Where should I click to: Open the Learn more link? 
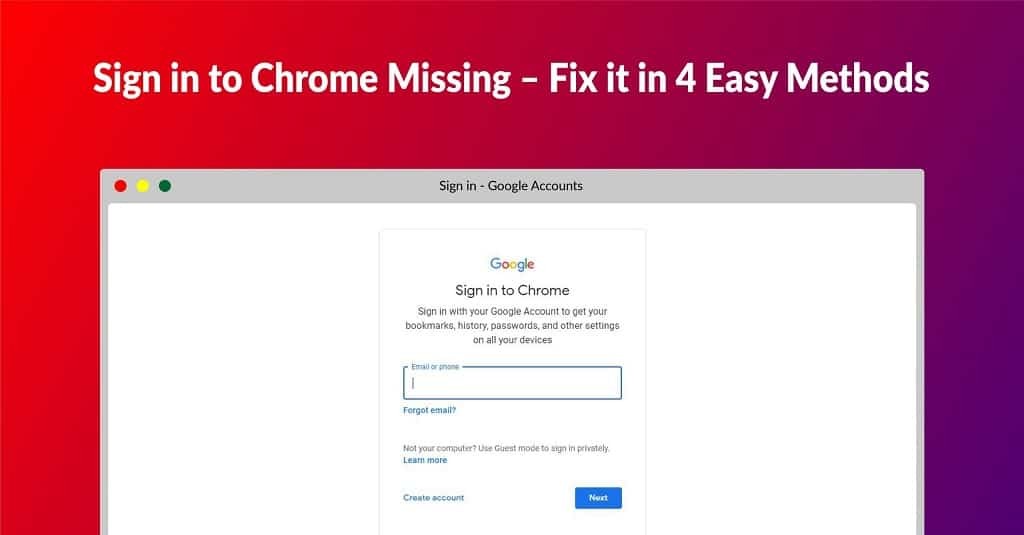[x=425, y=460]
